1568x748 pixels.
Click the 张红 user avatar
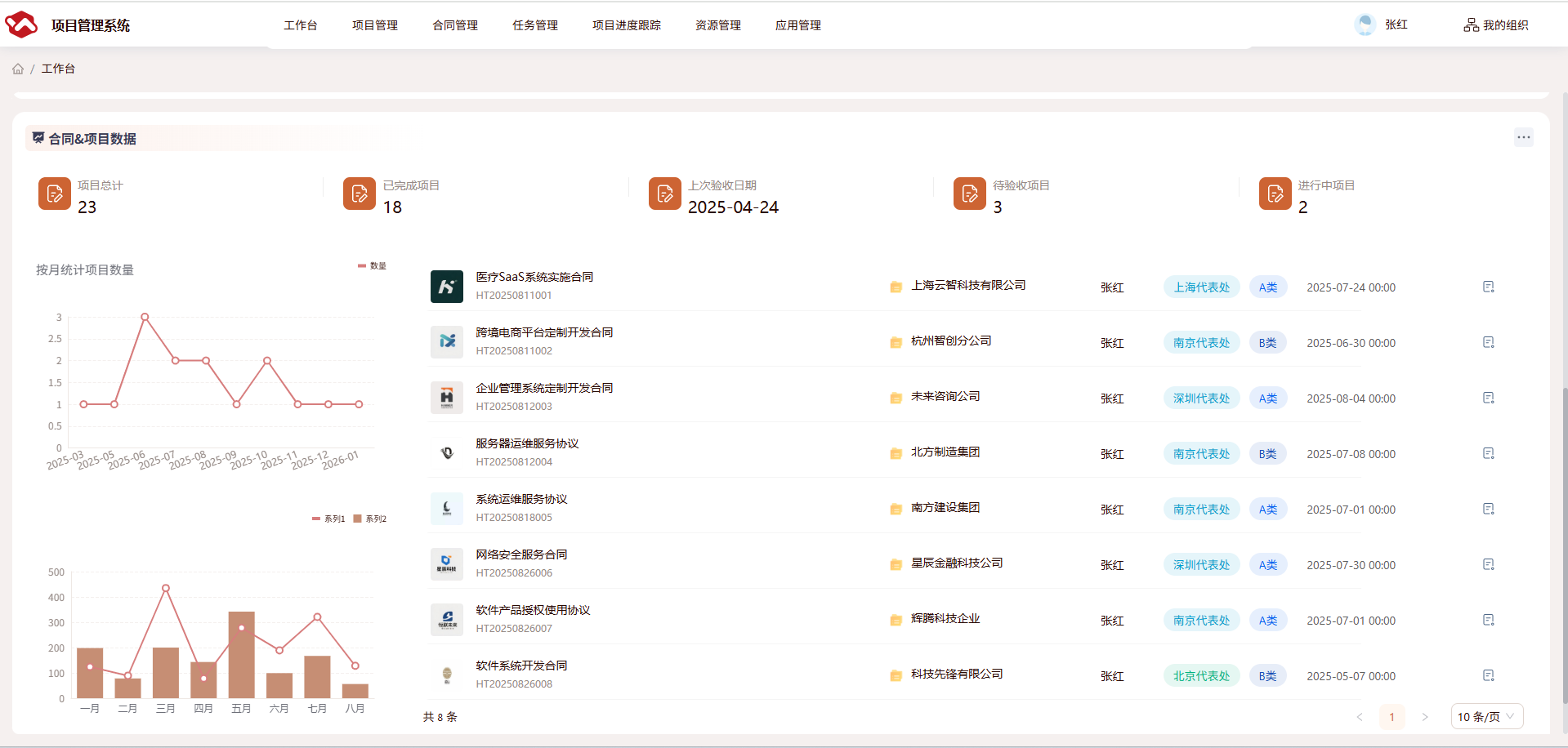coord(1365,24)
